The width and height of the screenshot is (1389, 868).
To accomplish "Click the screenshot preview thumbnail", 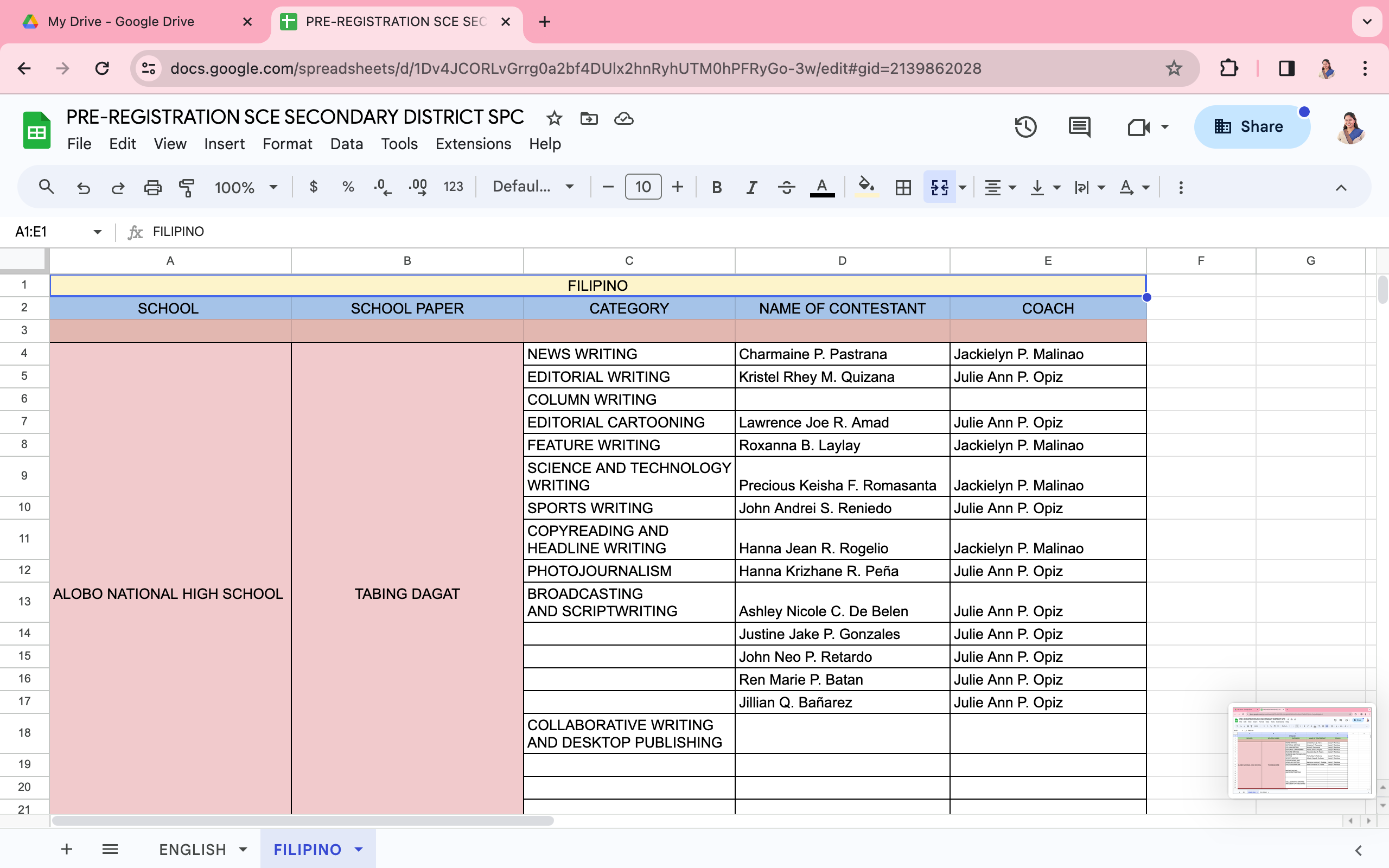I will pyautogui.click(x=1301, y=751).
